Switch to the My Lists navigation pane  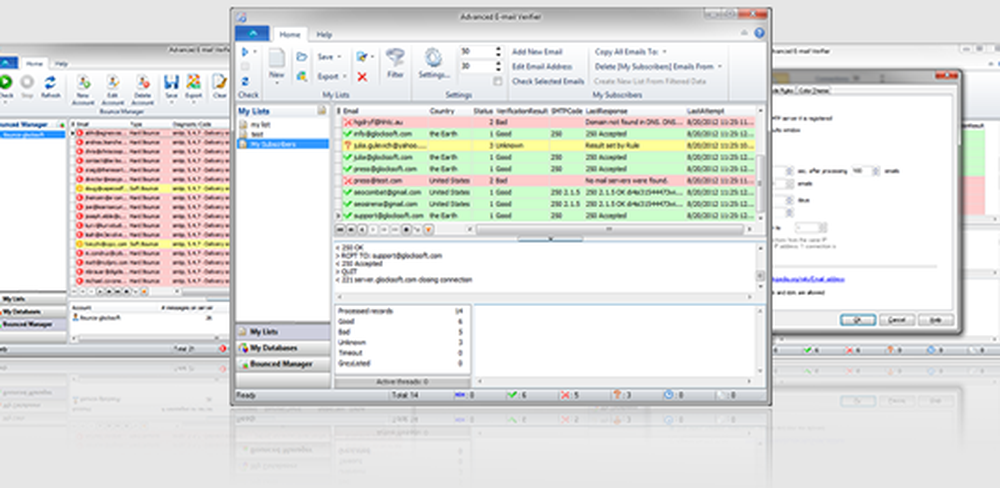tap(283, 332)
